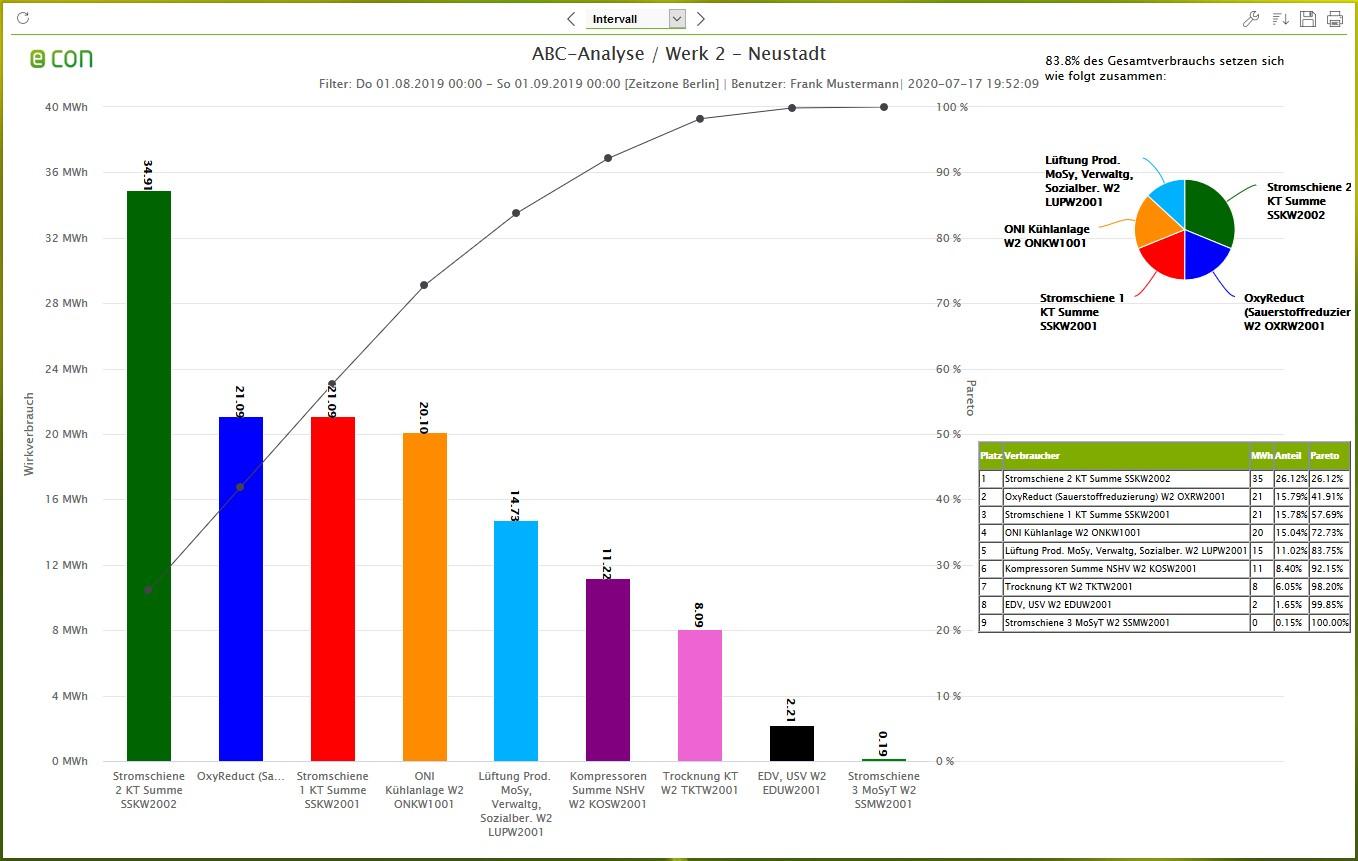The height and width of the screenshot is (861, 1358).
Task: Click the econ logo
Action: pyautogui.click(x=60, y=60)
